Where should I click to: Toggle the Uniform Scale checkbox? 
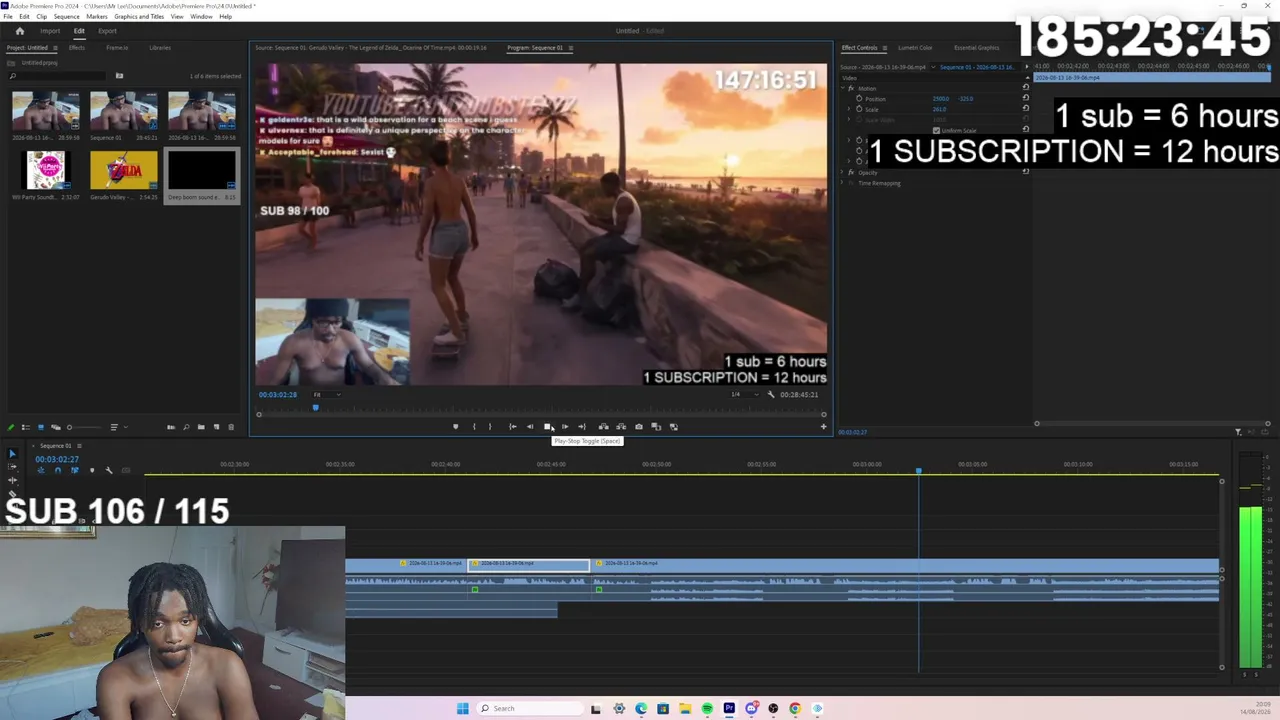click(936, 131)
